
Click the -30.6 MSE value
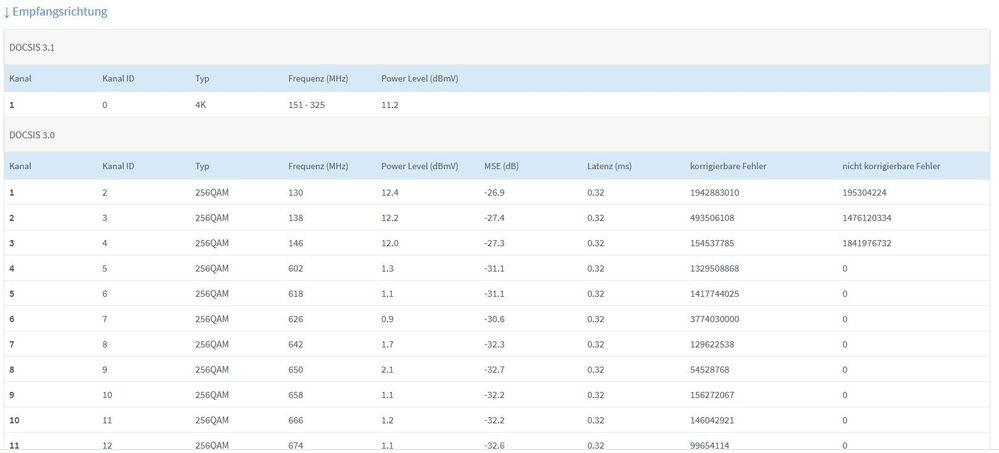pyautogui.click(x=494, y=319)
